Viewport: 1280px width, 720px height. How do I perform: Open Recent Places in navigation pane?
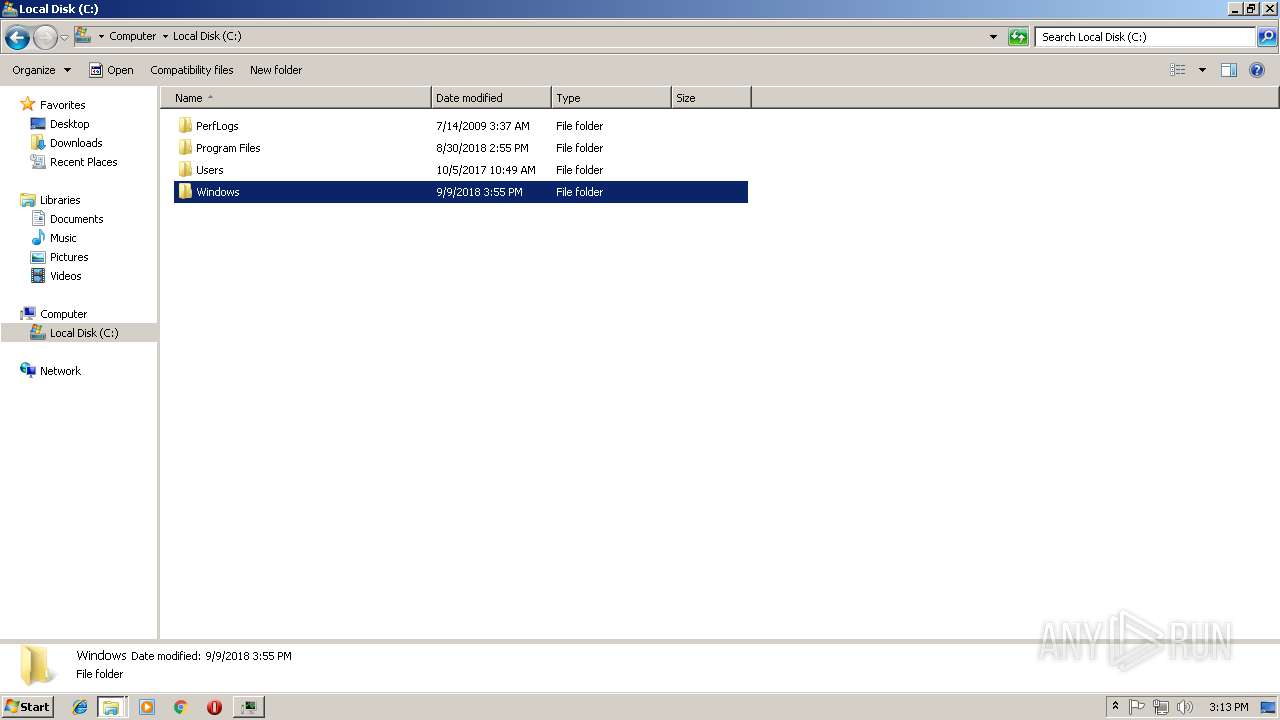click(x=83, y=162)
